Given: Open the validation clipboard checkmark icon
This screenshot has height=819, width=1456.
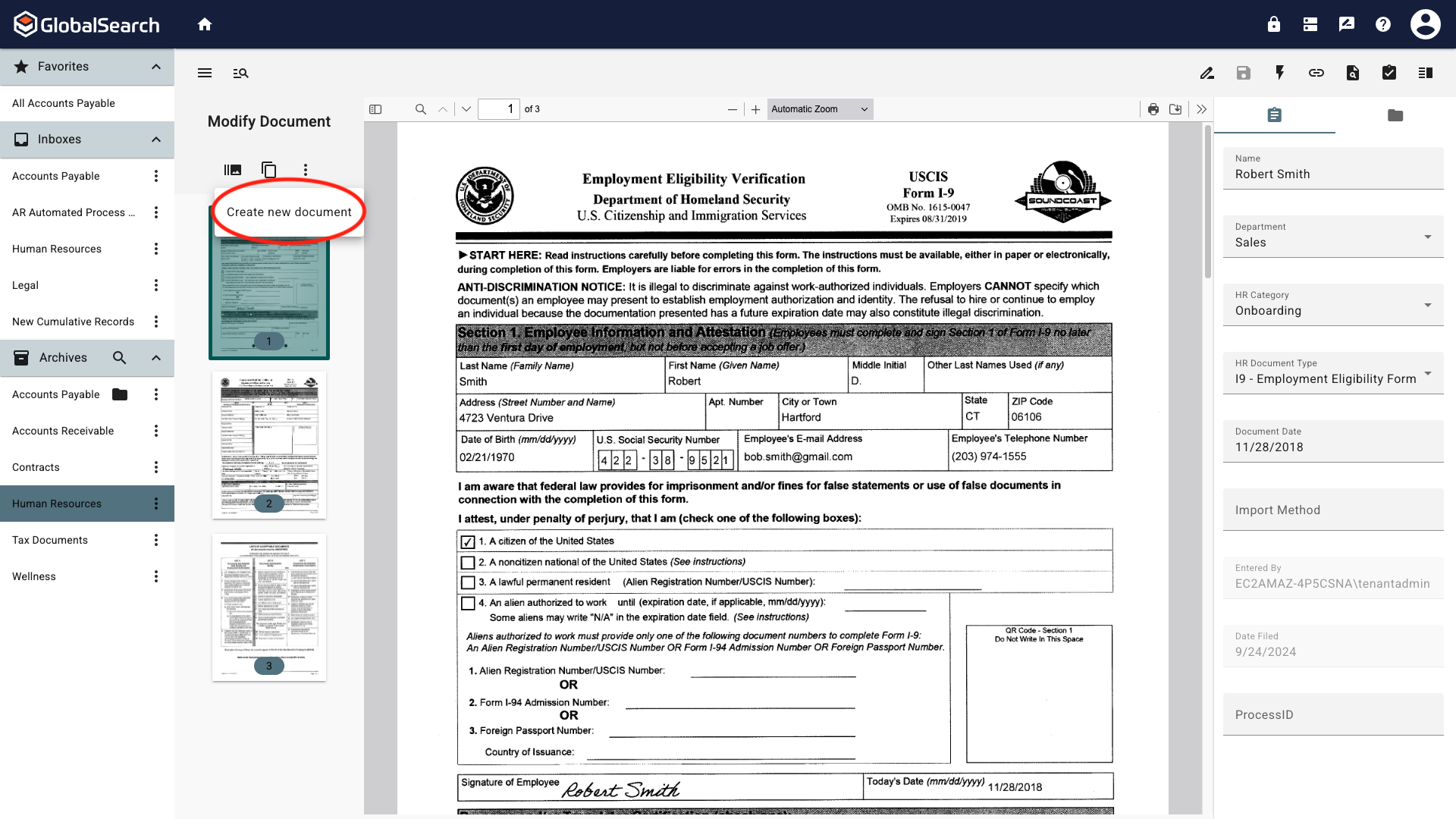Looking at the screenshot, I should [1389, 73].
